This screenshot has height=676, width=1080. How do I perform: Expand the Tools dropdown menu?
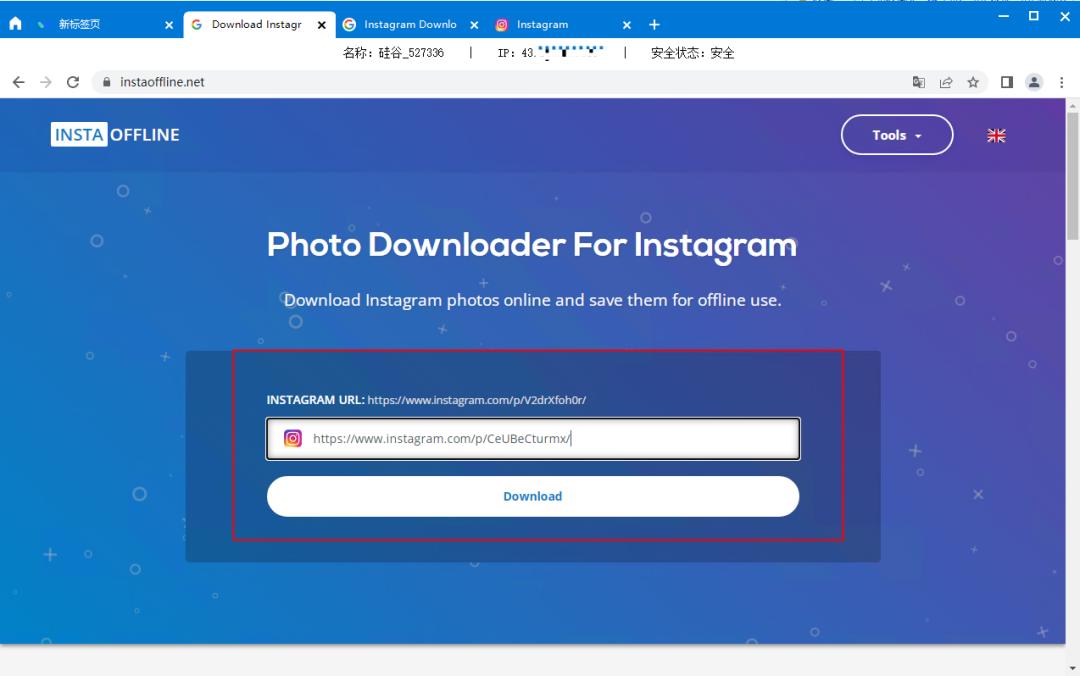pyautogui.click(x=896, y=135)
